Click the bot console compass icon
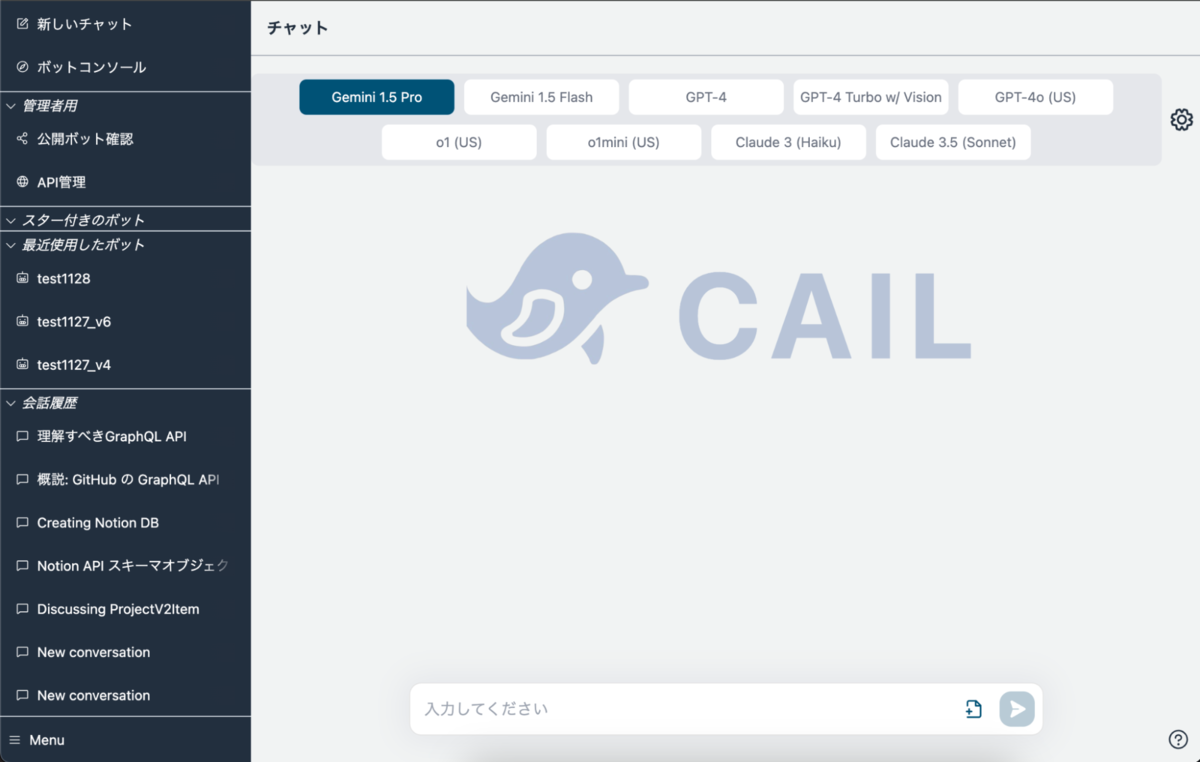The width and height of the screenshot is (1200, 762). coord(23,67)
